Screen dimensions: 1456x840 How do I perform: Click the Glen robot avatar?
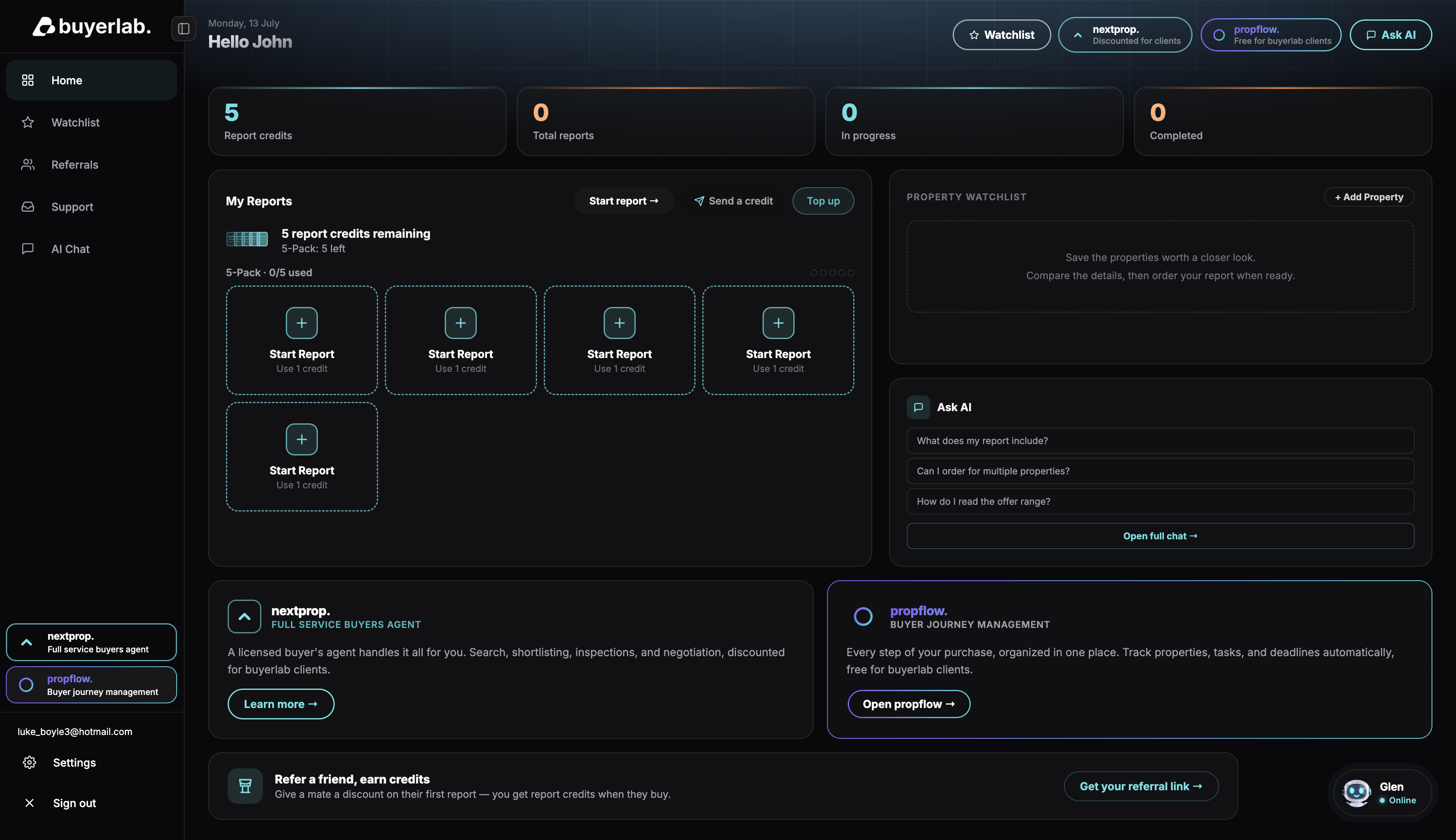(1356, 793)
